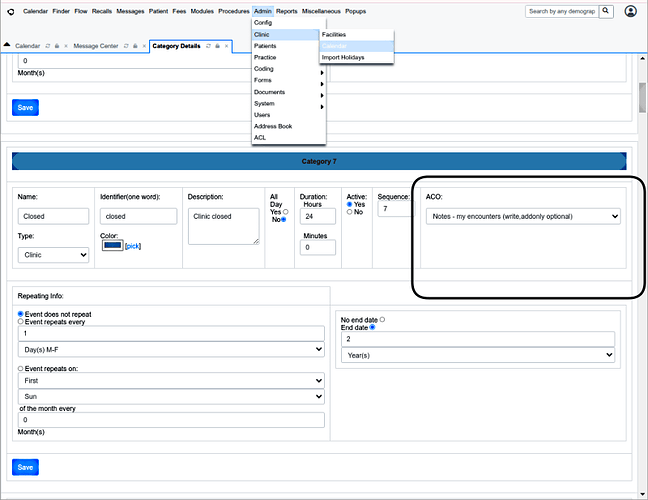Open the Popups menu
Image resolution: width=648 pixels, height=500 pixels.
pos(356,11)
